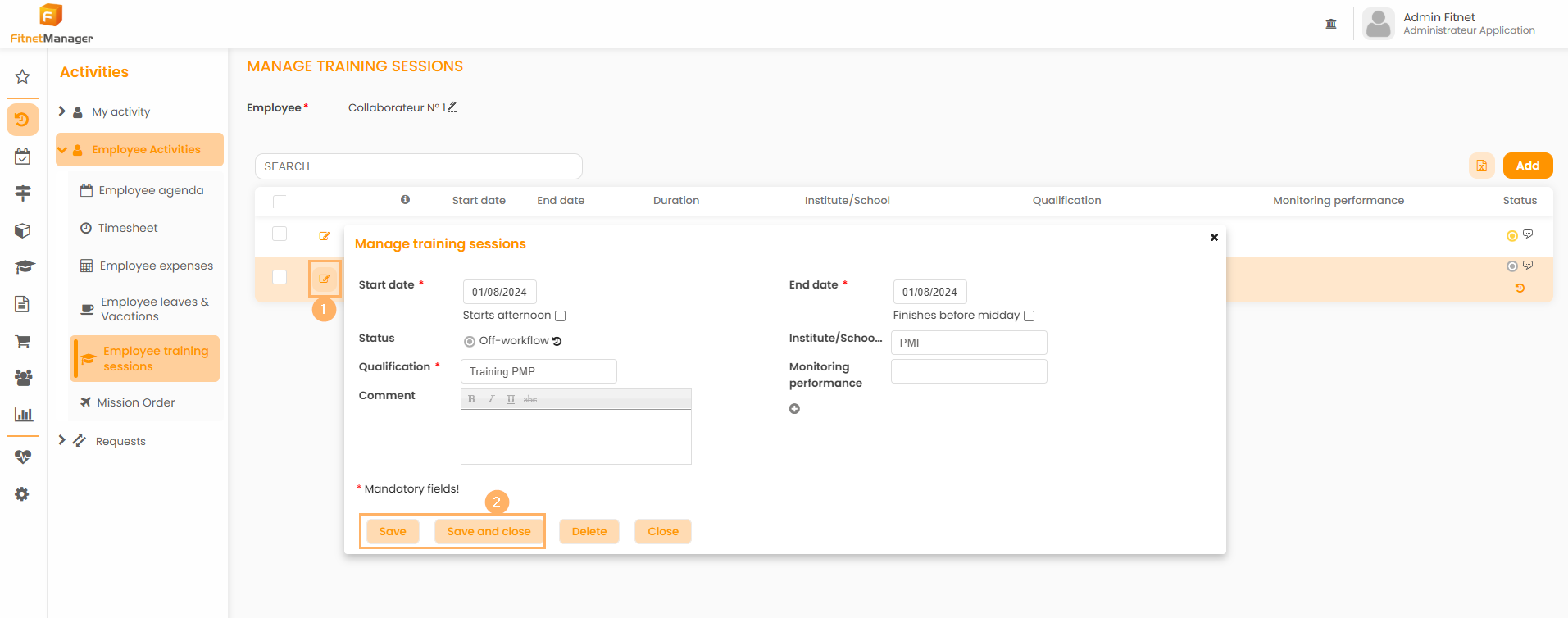Collapse the Employee Activities section
Screen dimensions: 1568x618
(62, 150)
